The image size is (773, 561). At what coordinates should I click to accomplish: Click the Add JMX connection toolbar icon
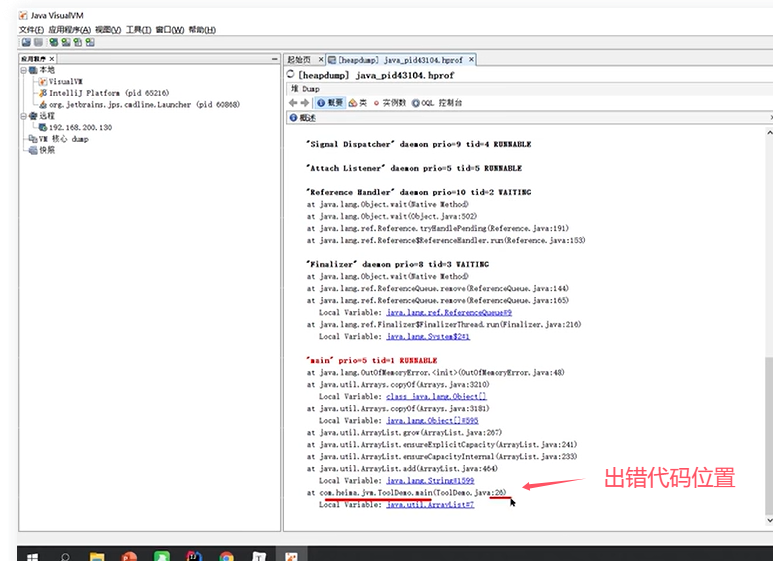[53, 42]
